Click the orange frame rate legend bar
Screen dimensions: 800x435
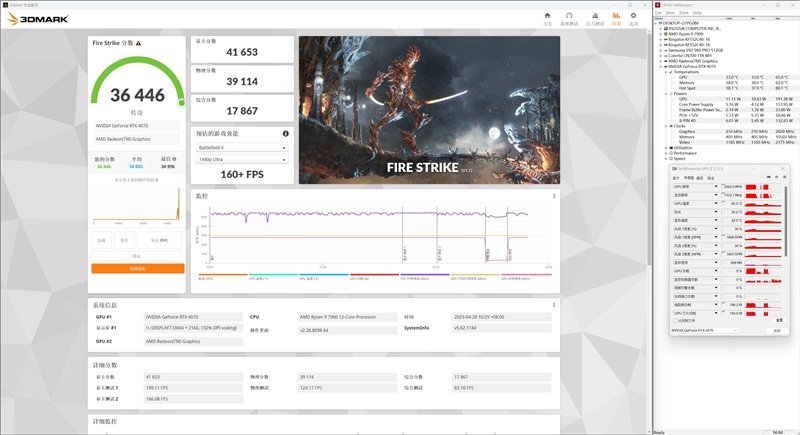(223, 275)
